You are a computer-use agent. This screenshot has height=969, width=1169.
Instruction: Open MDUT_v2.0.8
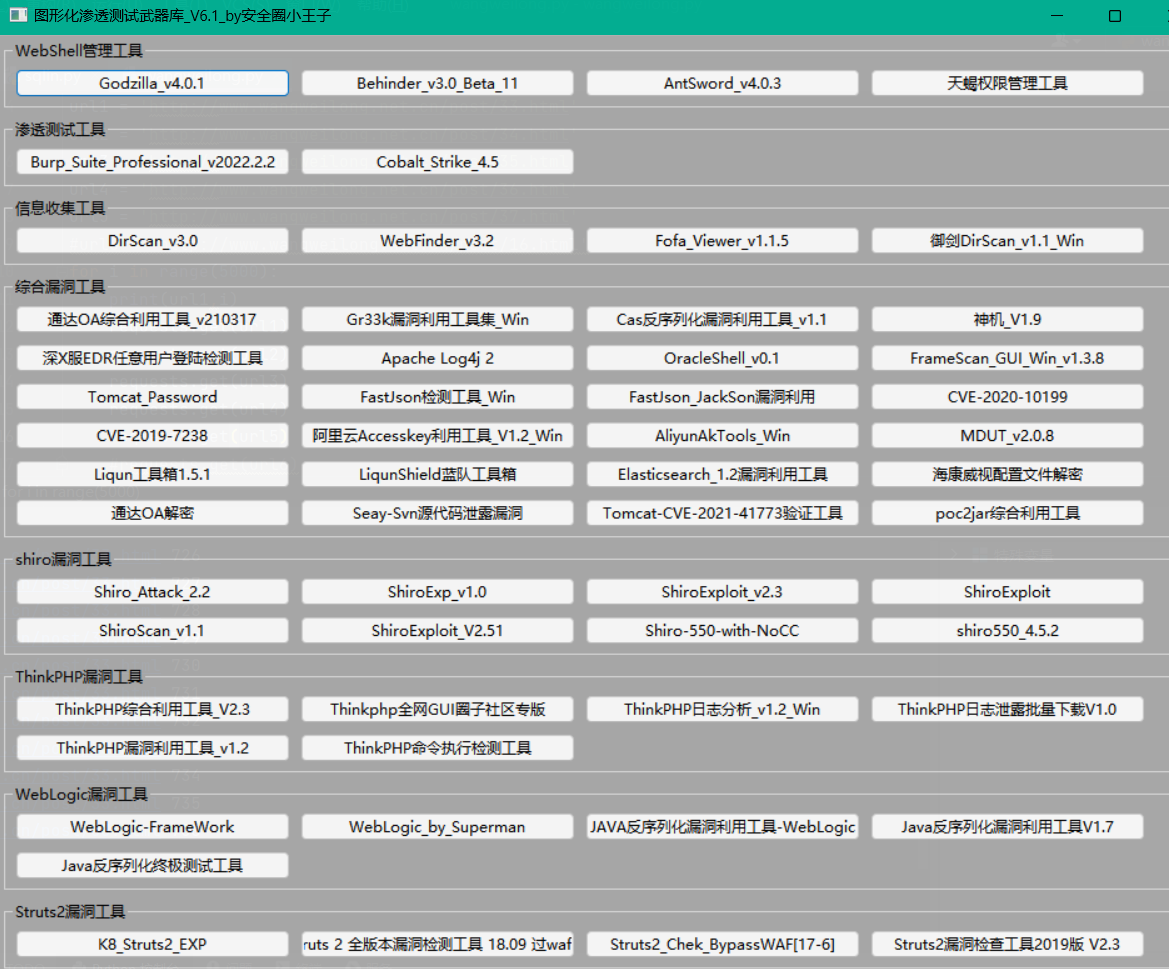click(1007, 435)
